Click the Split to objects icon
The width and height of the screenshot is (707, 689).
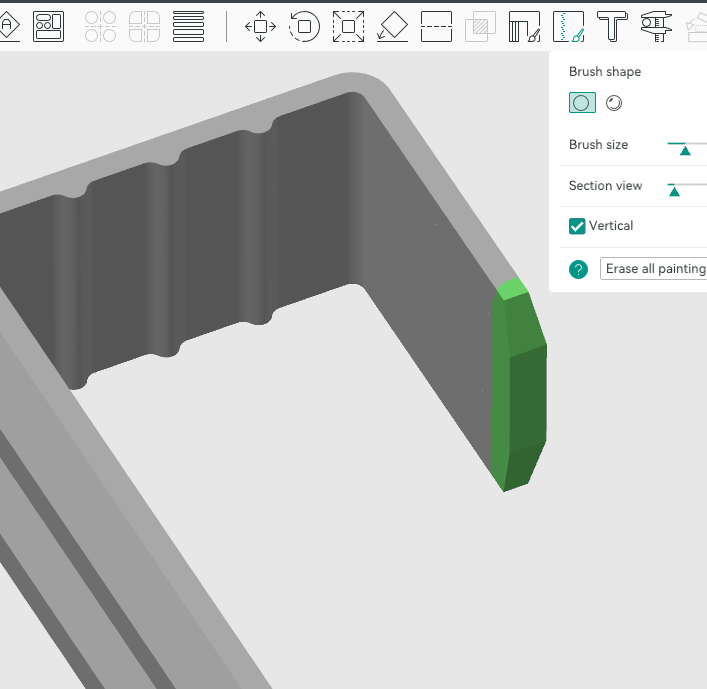tap(100, 26)
